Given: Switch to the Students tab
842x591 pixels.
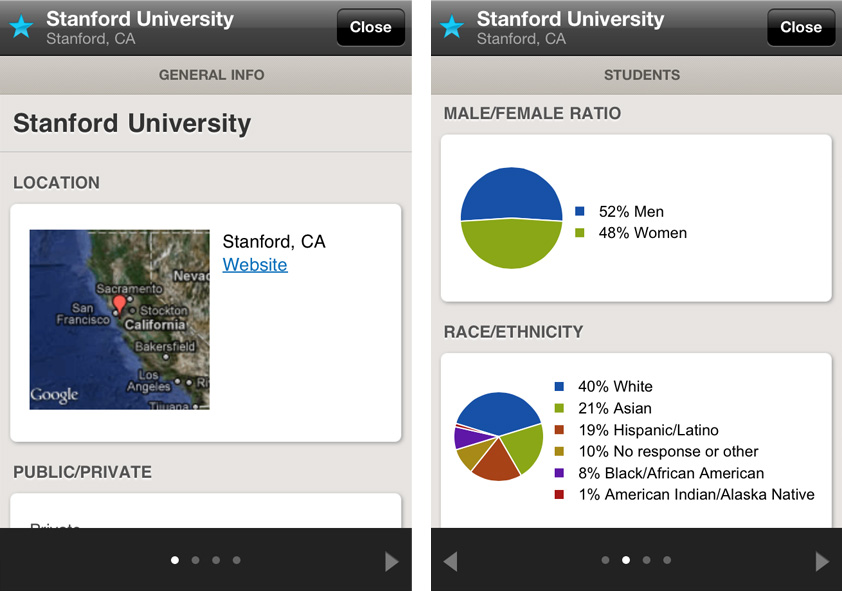Looking at the screenshot, I should point(641,75).
